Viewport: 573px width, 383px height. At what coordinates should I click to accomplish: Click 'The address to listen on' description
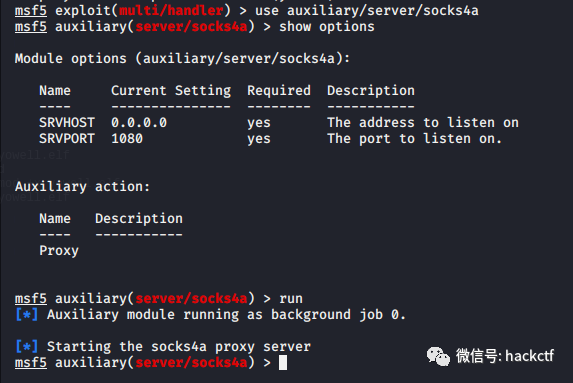click(x=423, y=122)
